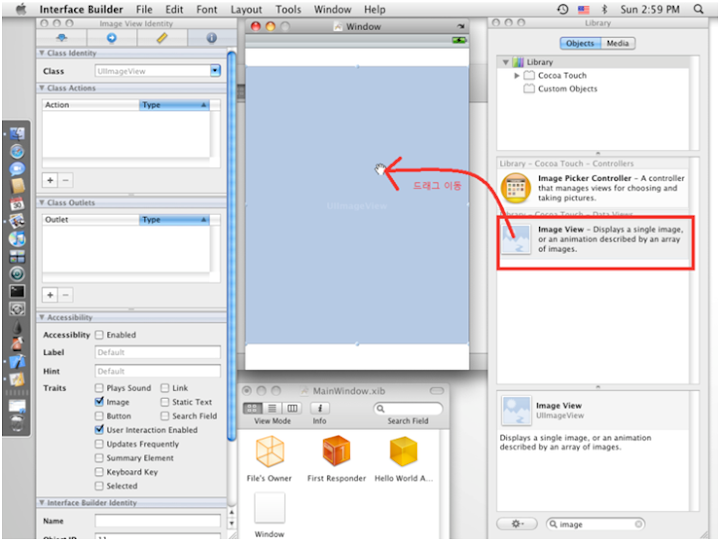Toggle the Selected trait checkbox
The image size is (720, 542).
(99, 486)
